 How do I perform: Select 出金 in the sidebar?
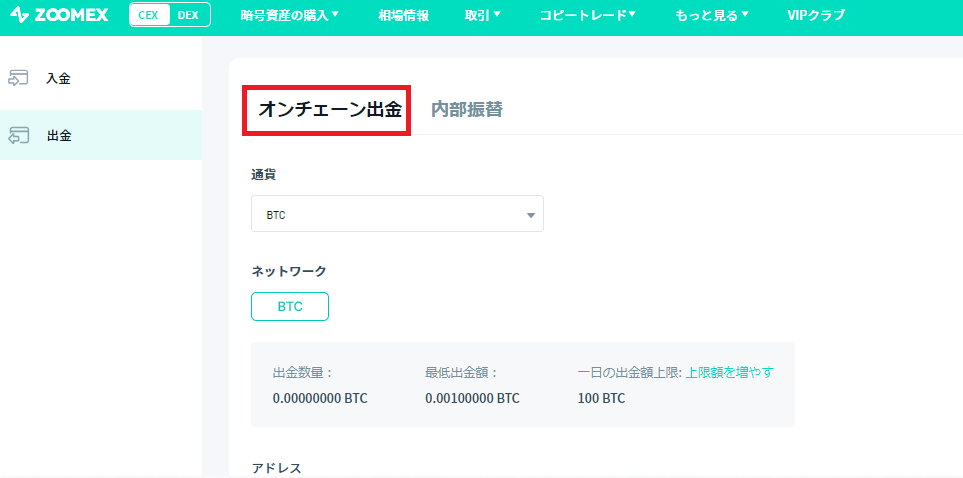pos(59,136)
